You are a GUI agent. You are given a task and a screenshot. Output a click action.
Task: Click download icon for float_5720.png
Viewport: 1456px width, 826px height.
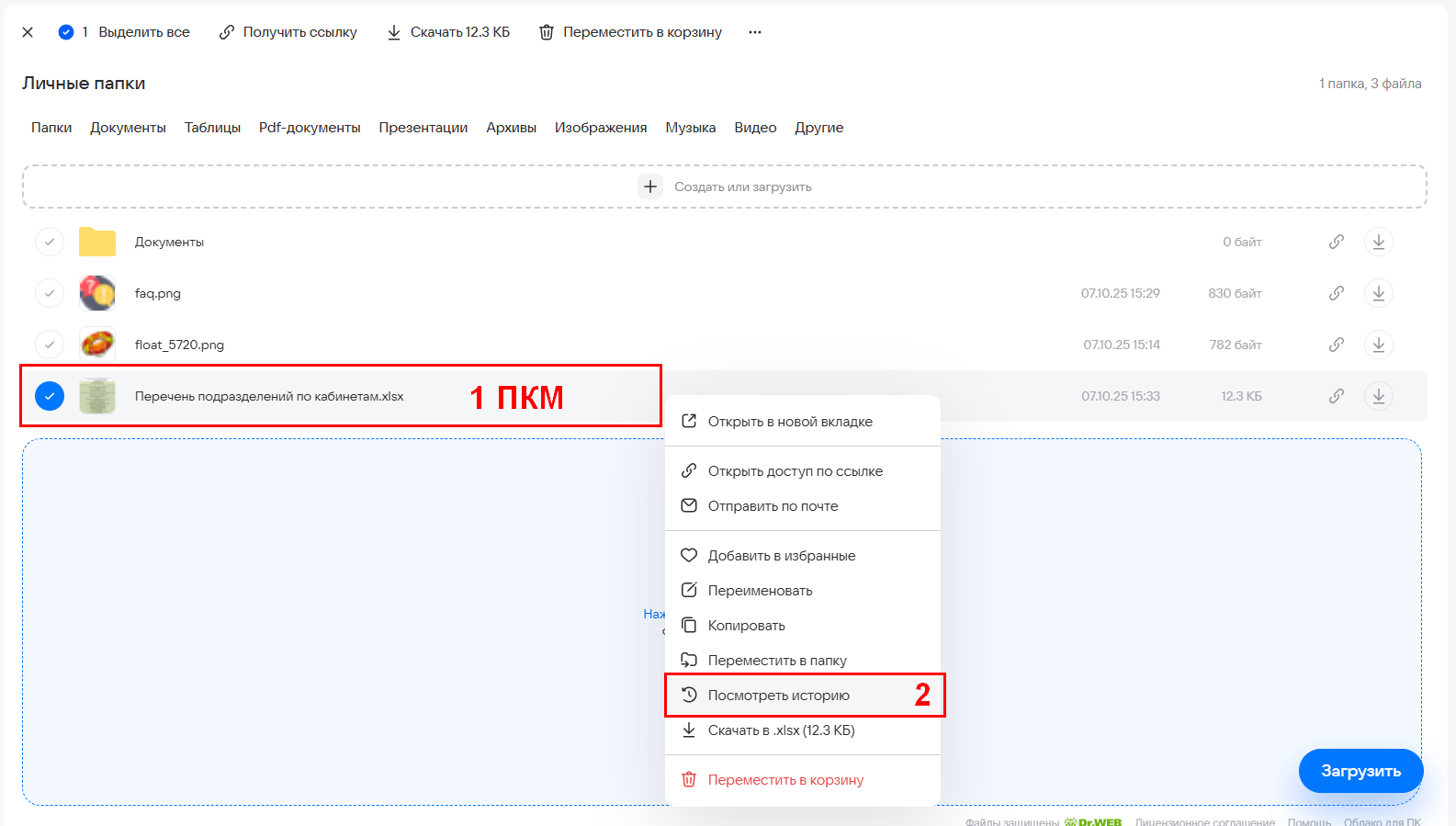click(1378, 345)
